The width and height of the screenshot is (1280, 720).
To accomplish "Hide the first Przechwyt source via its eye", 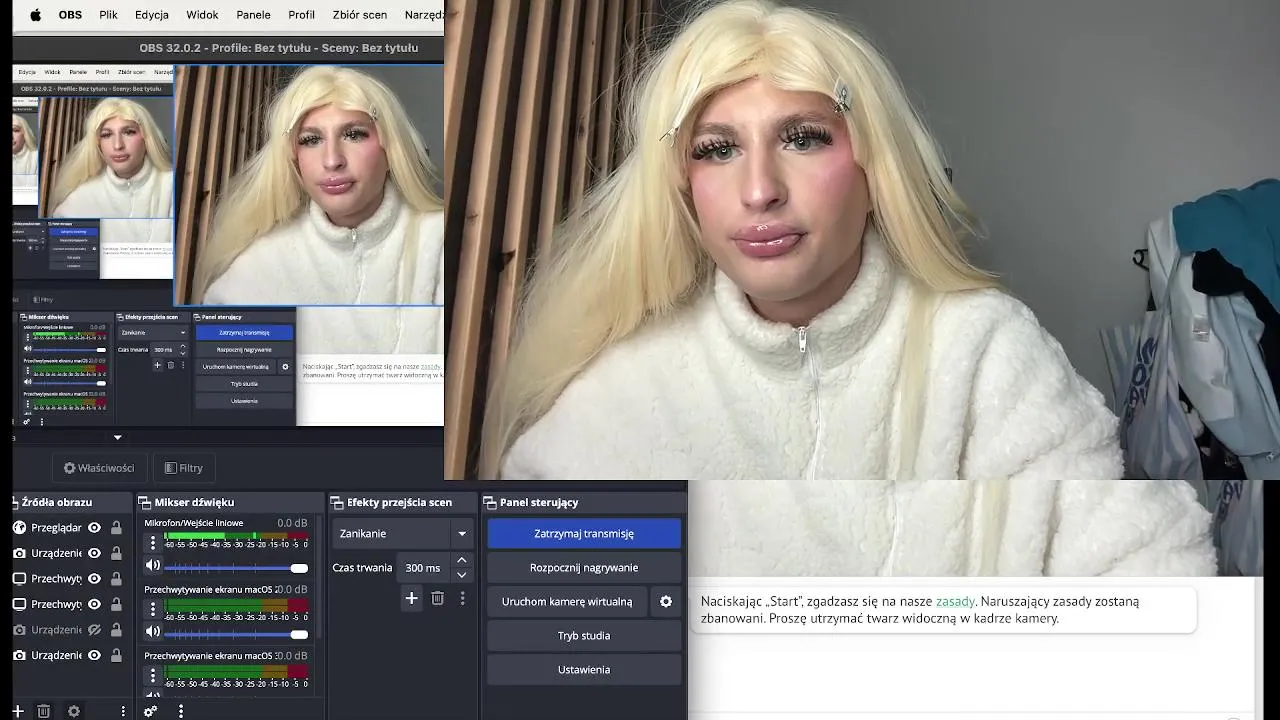I will pos(94,579).
